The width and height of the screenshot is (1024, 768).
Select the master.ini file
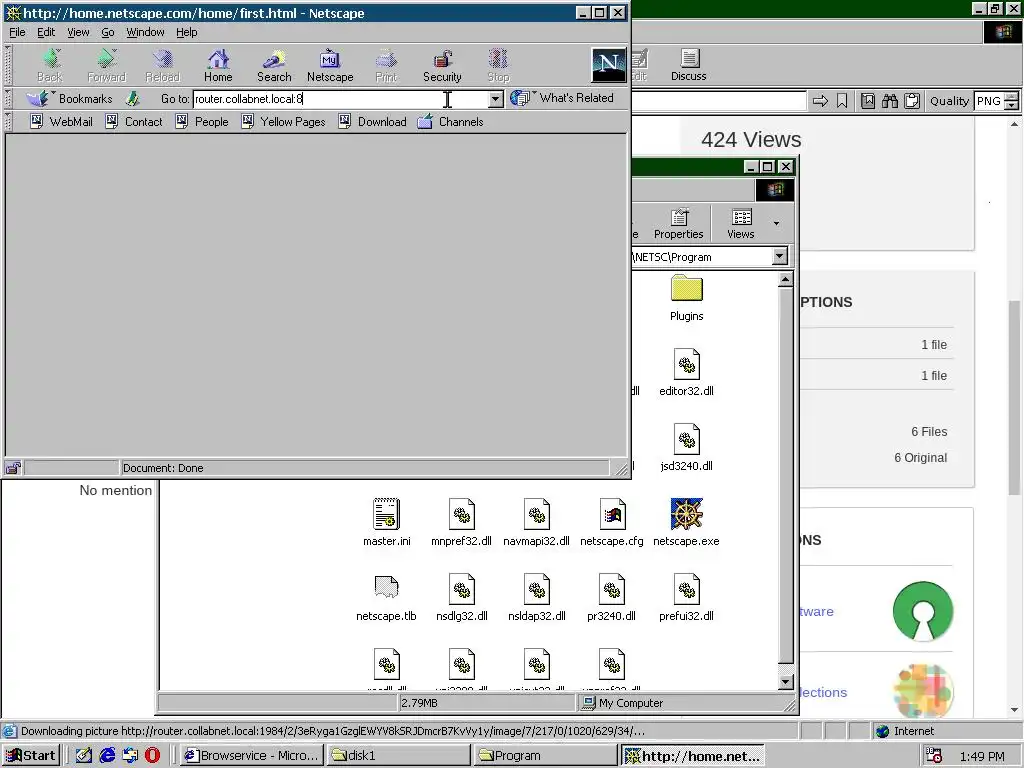[x=387, y=523]
